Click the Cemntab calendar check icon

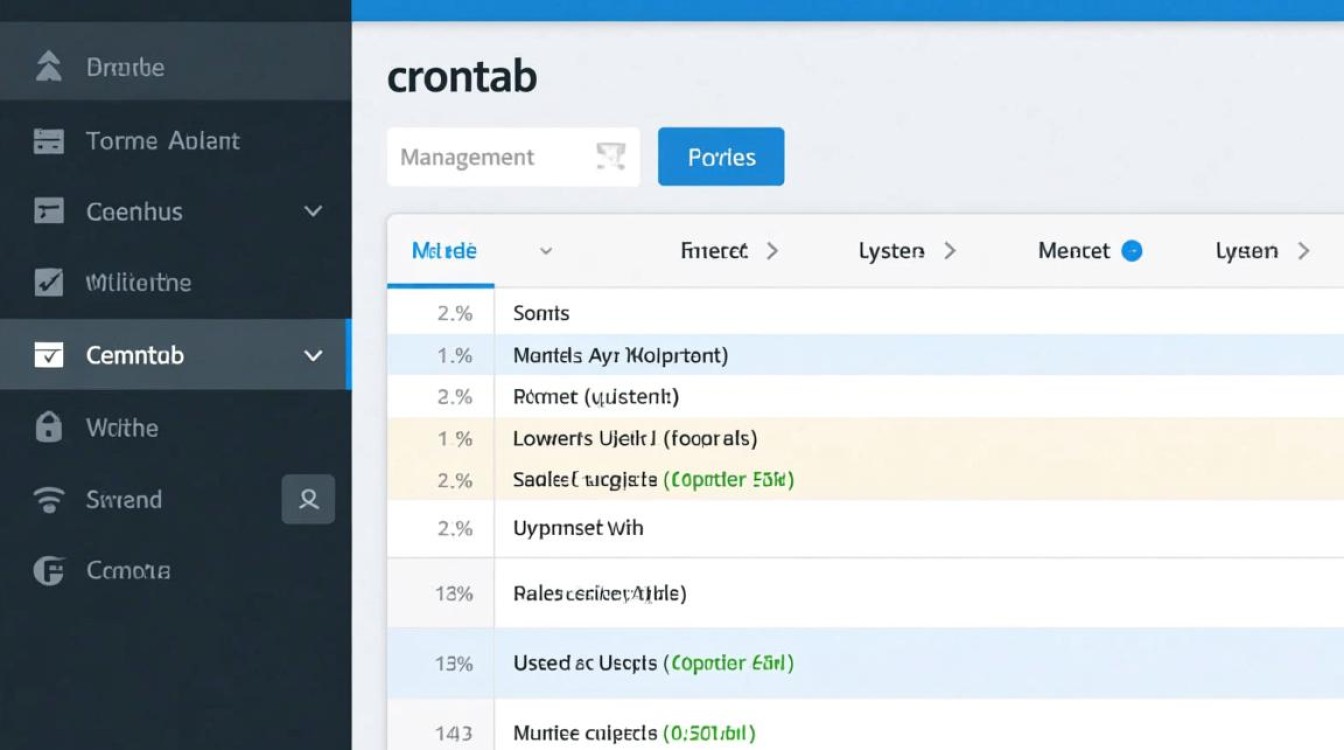pos(48,355)
